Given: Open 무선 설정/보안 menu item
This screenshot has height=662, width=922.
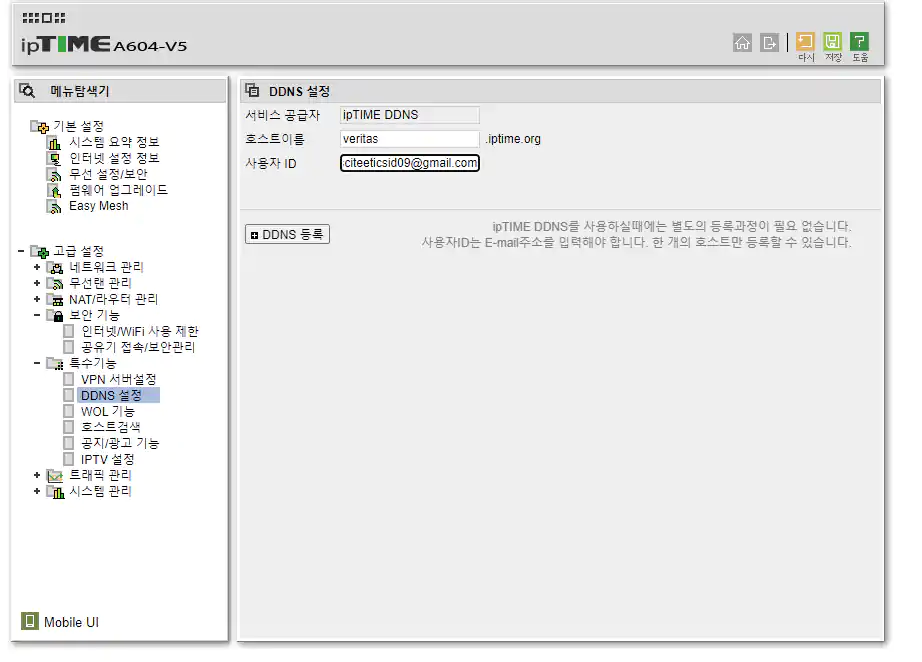Looking at the screenshot, I should 108,174.
